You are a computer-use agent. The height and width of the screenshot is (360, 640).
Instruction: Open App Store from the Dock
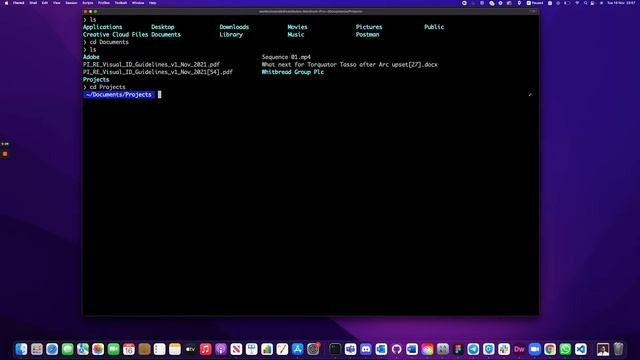point(298,349)
